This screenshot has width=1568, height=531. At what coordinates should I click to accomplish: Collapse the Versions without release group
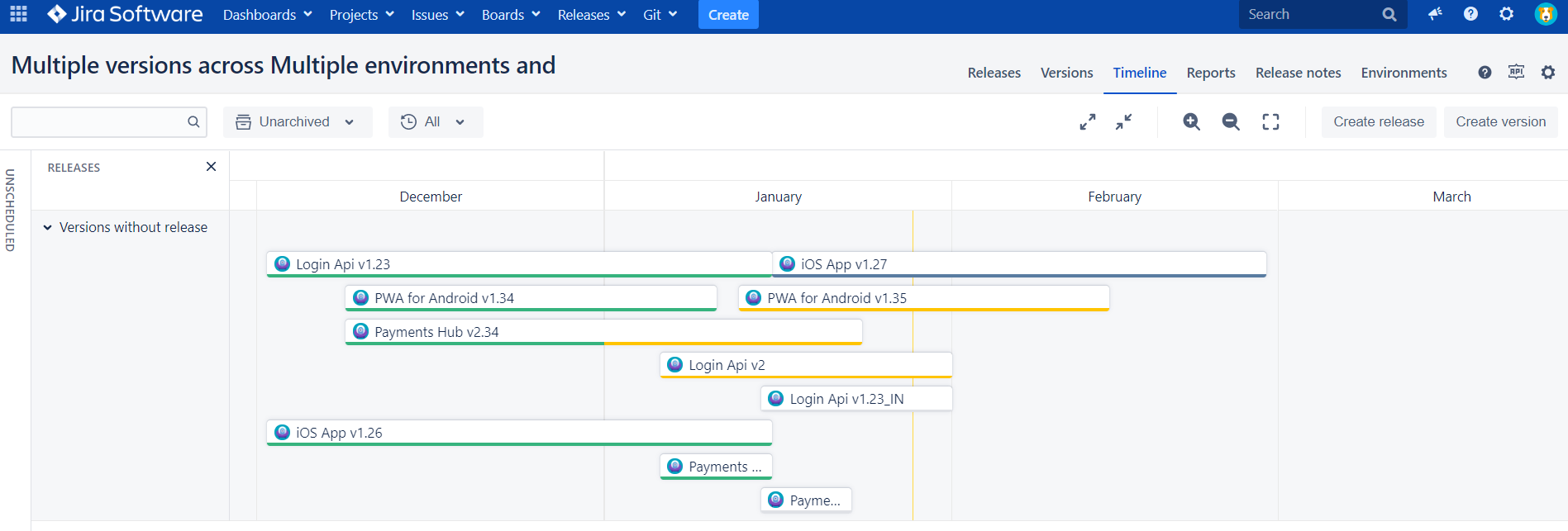click(x=47, y=227)
